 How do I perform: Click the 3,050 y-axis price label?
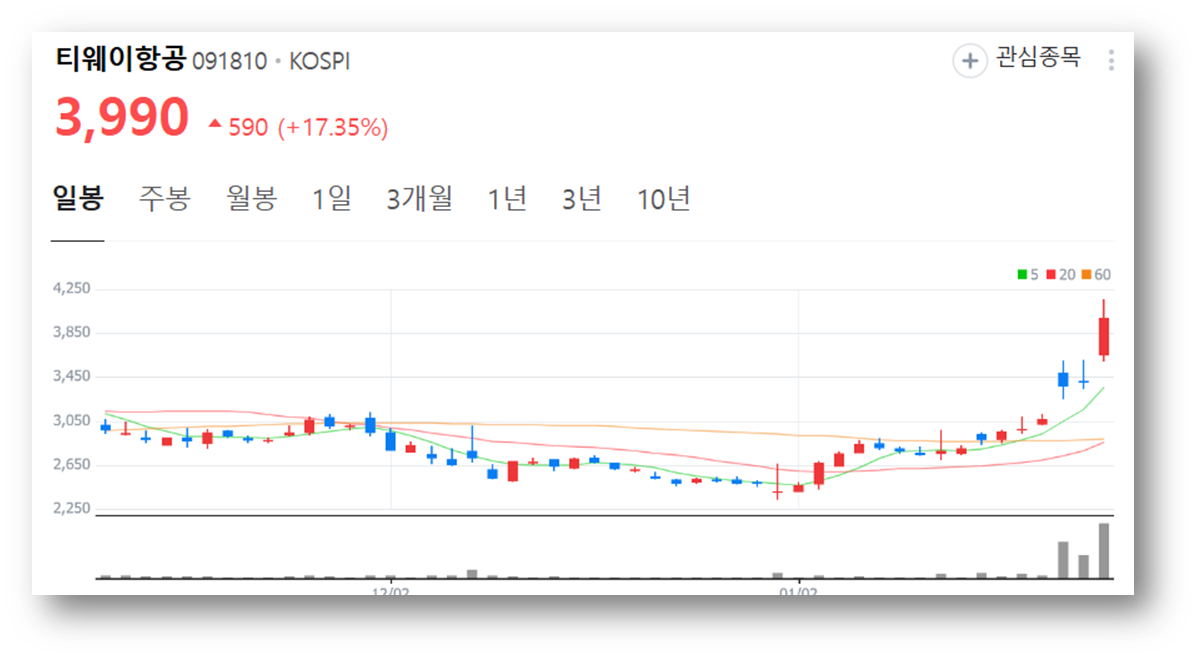(x=71, y=420)
